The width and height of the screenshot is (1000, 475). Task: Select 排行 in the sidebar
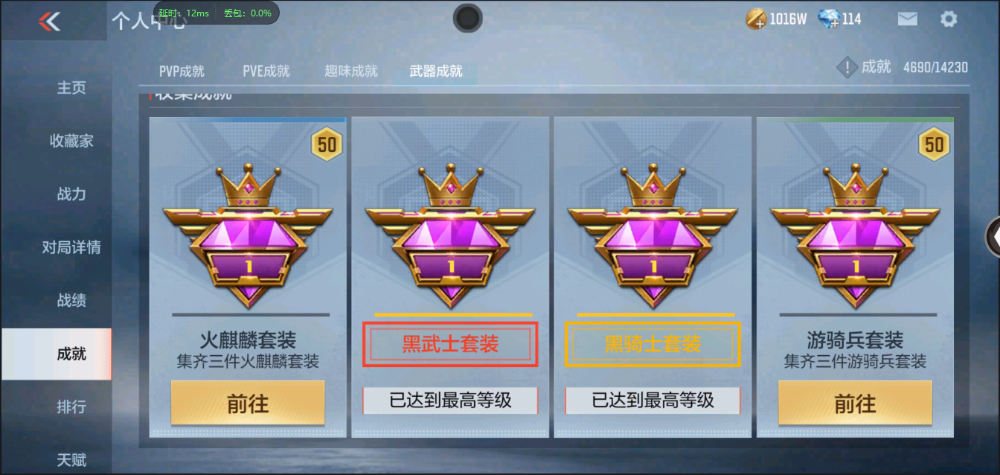coord(71,407)
